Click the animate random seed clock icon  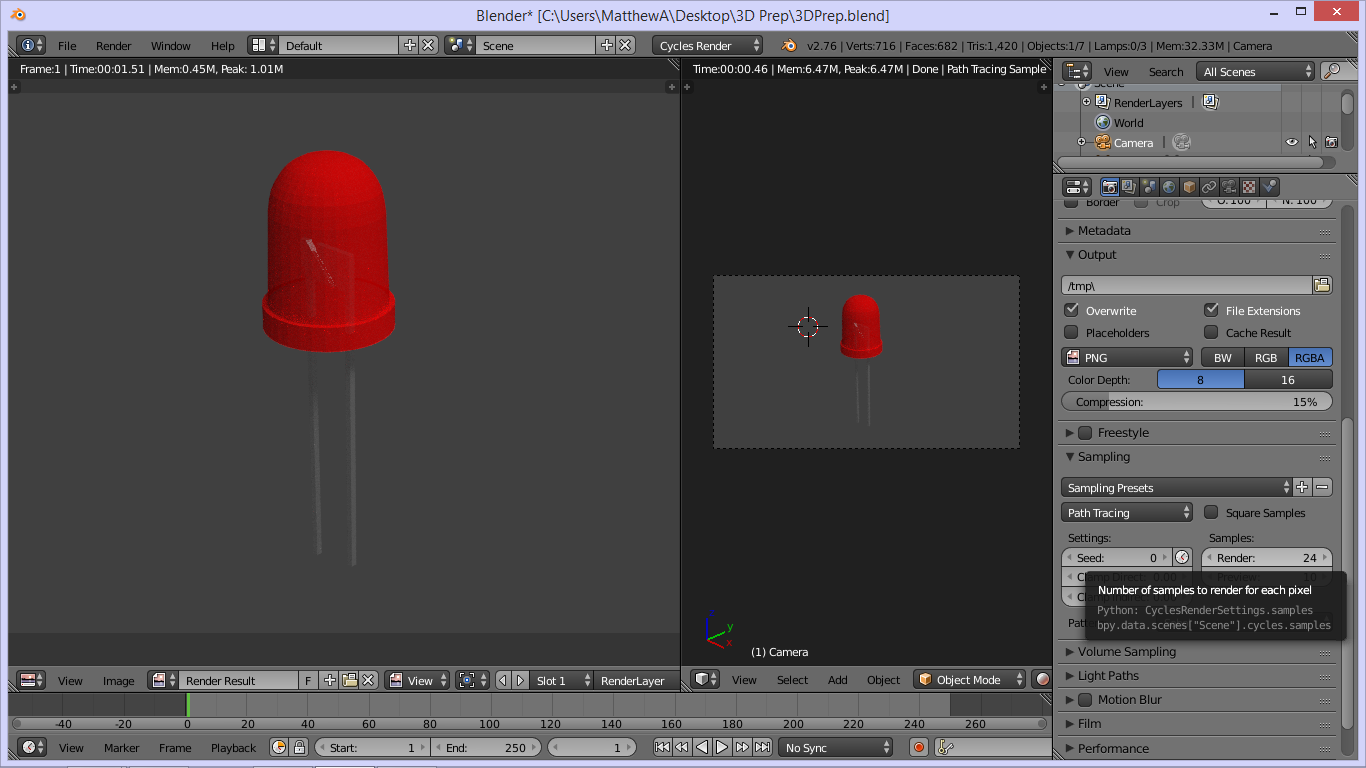click(x=1183, y=557)
